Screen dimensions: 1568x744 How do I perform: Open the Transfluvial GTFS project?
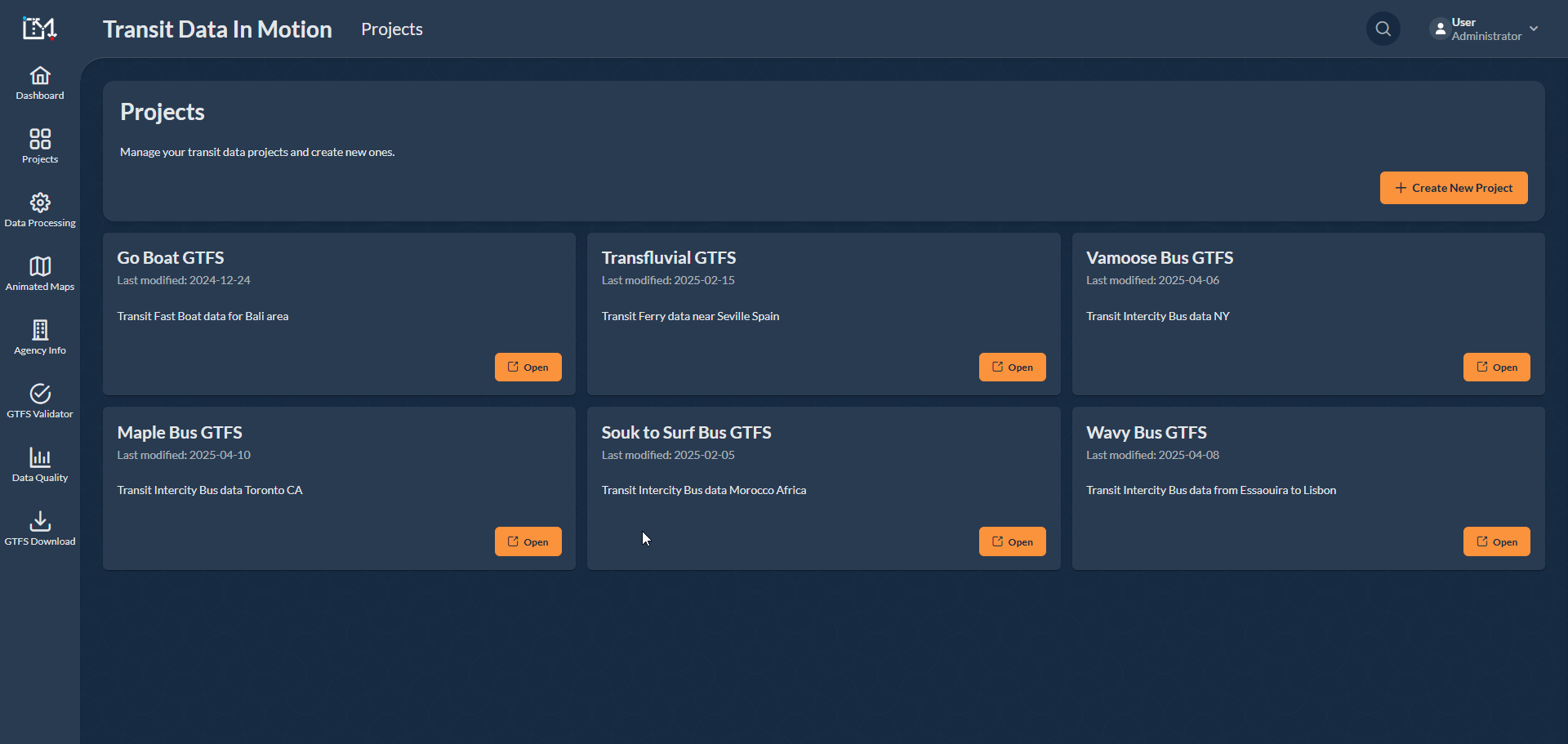click(x=1012, y=368)
